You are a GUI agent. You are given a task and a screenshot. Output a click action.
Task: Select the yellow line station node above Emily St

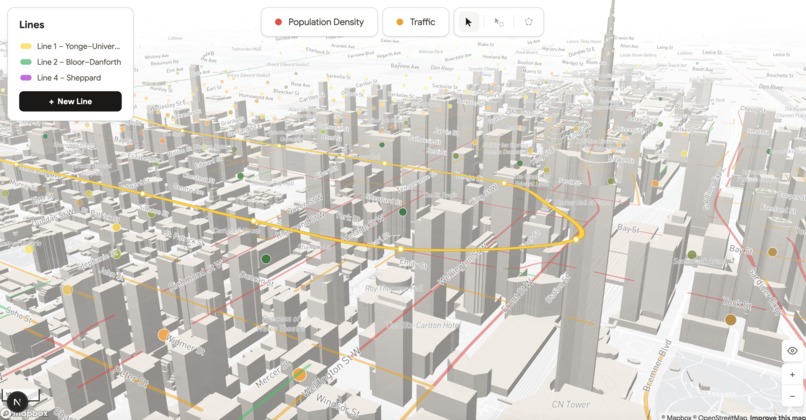(400, 249)
